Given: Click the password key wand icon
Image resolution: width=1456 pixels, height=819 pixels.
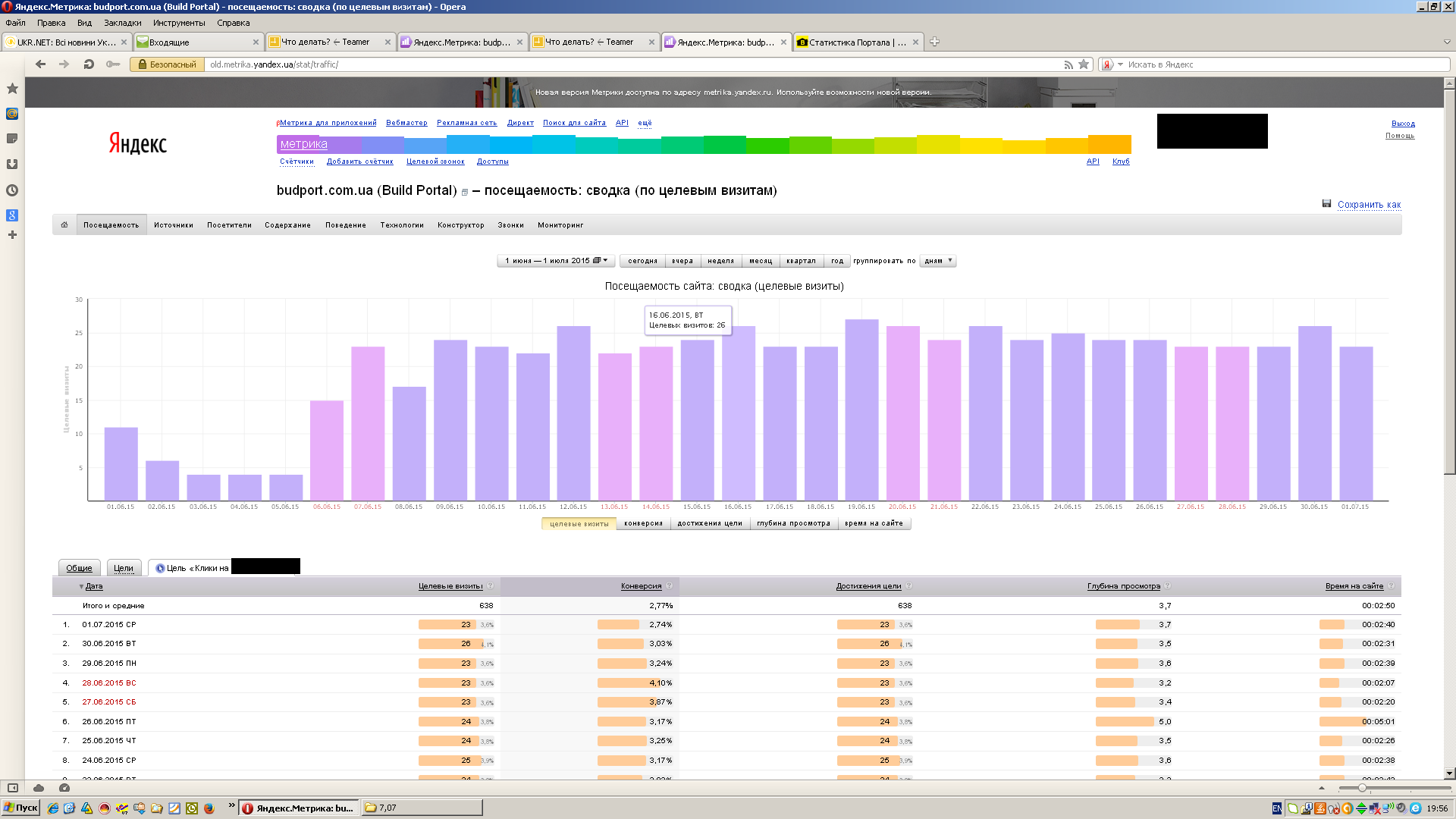Looking at the screenshot, I should click(x=113, y=64).
